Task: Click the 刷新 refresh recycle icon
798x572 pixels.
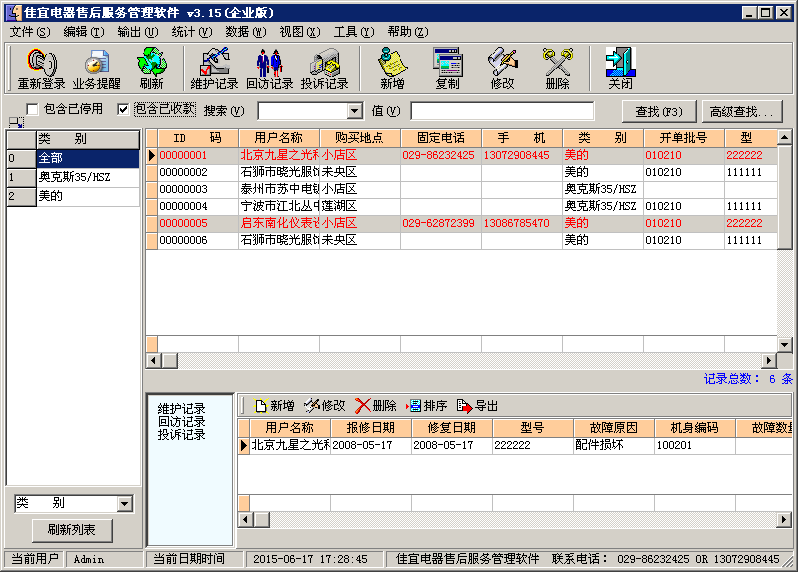Action: click(151, 69)
